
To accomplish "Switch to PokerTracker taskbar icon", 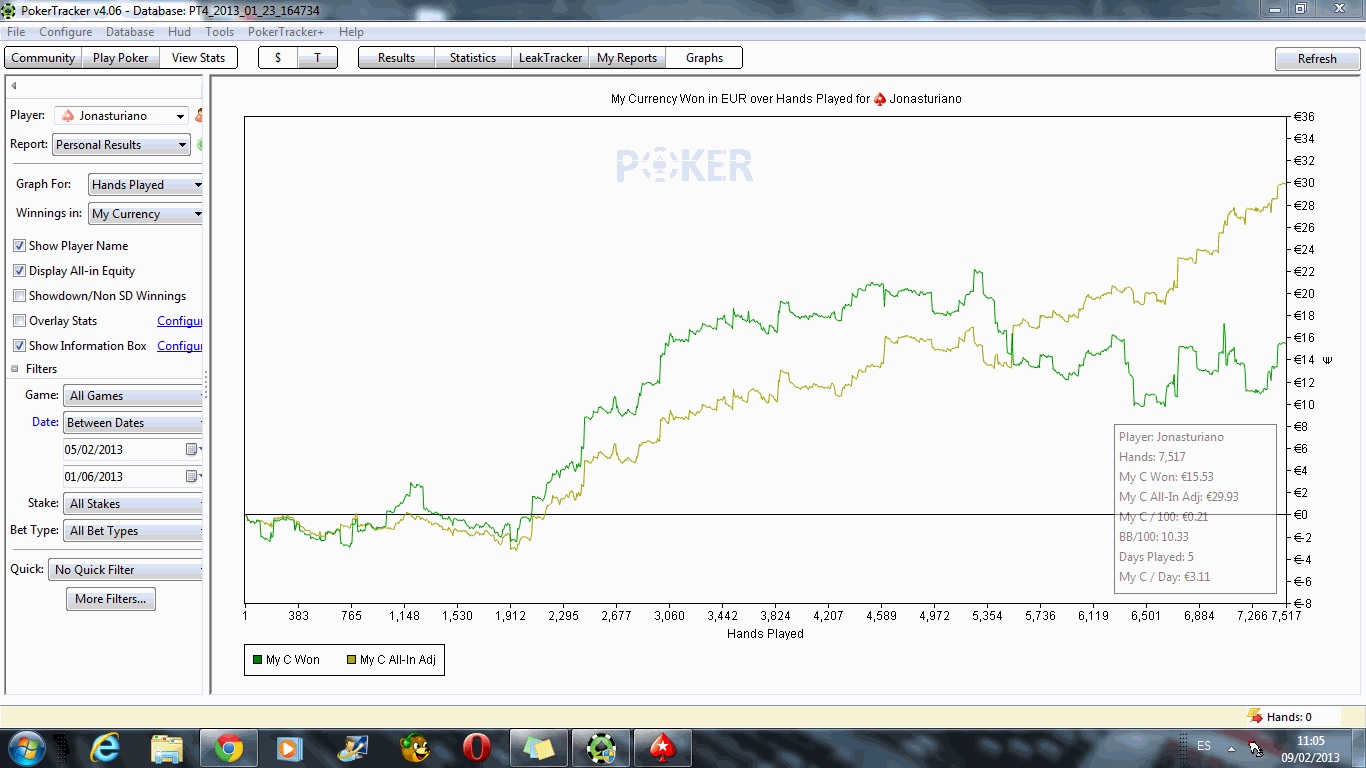I will coord(601,748).
